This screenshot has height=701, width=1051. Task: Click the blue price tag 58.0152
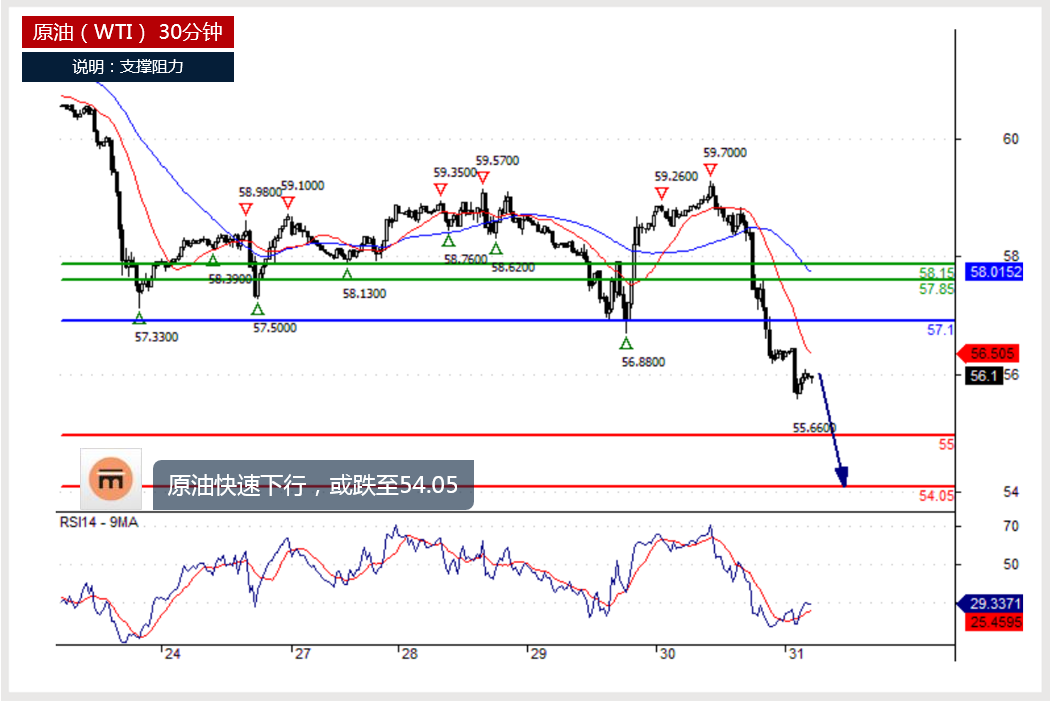[995, 271]
